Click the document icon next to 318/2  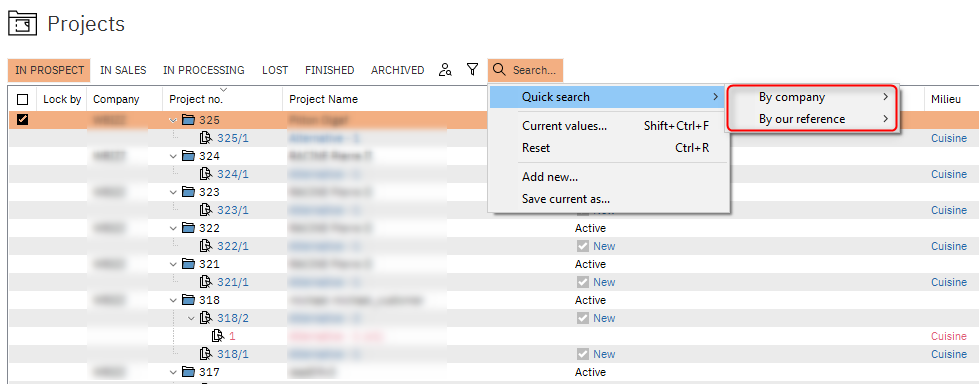205,318
